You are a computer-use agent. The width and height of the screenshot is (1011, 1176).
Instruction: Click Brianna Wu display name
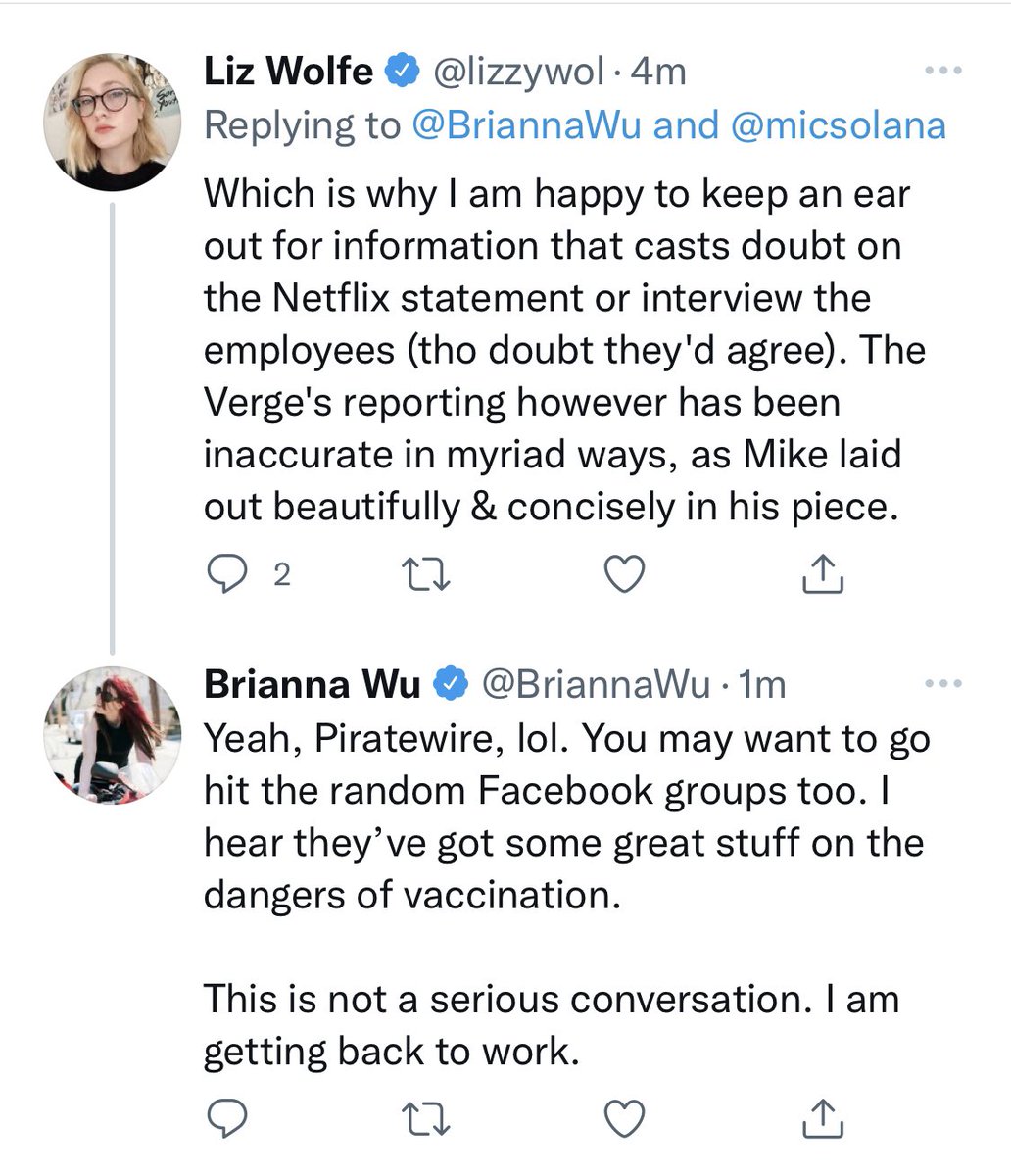pyautogui.click(x=313, y=684)
